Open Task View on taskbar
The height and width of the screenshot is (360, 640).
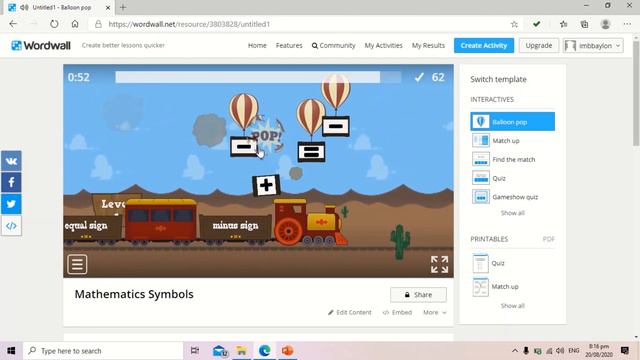pyautogui.click(x=195, y=351)
